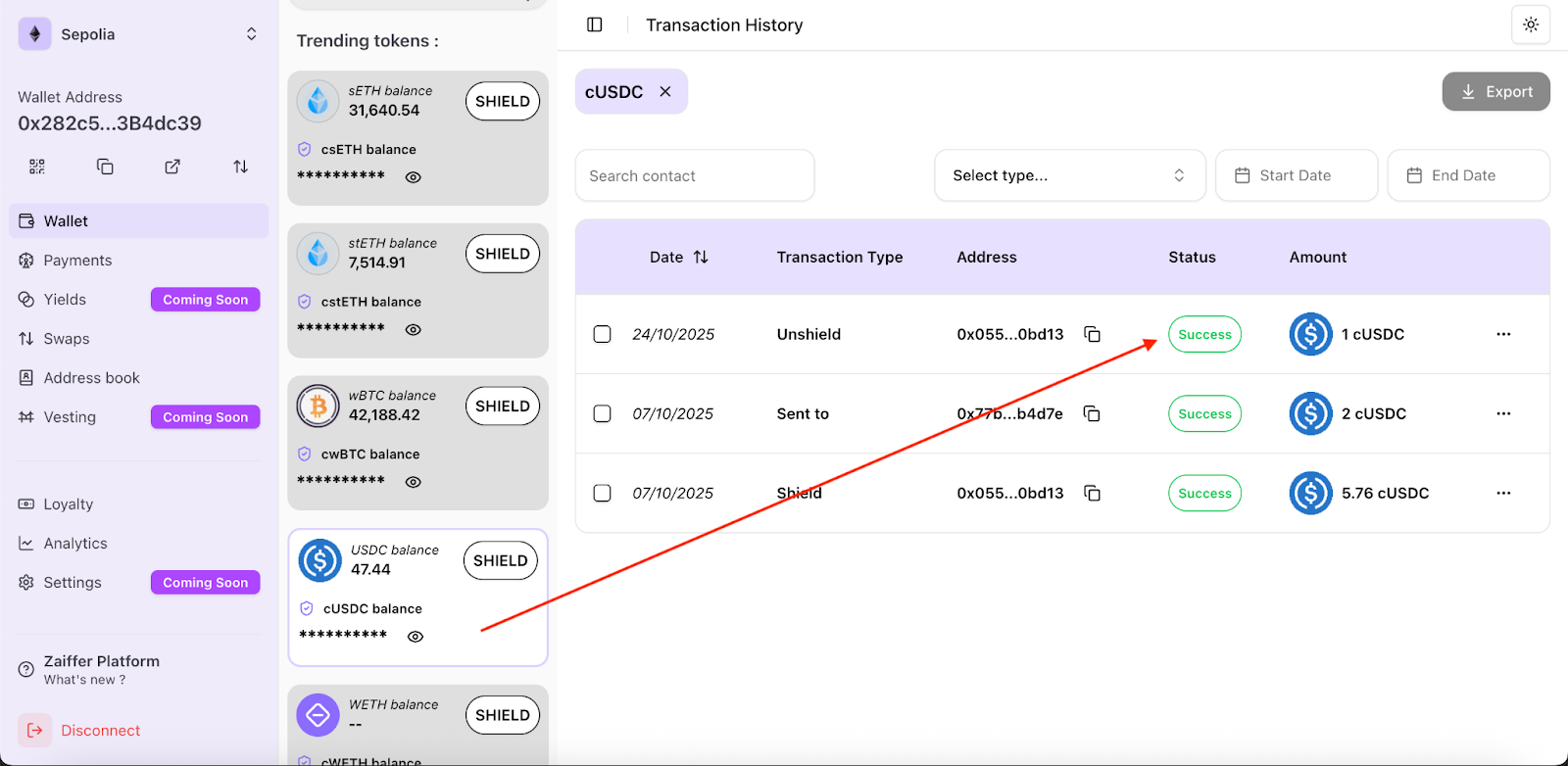Viewport: 1568px width, 766px height.
Task: Click the swap arrows icon under wallet address
Action: click(x=240, y=167)
